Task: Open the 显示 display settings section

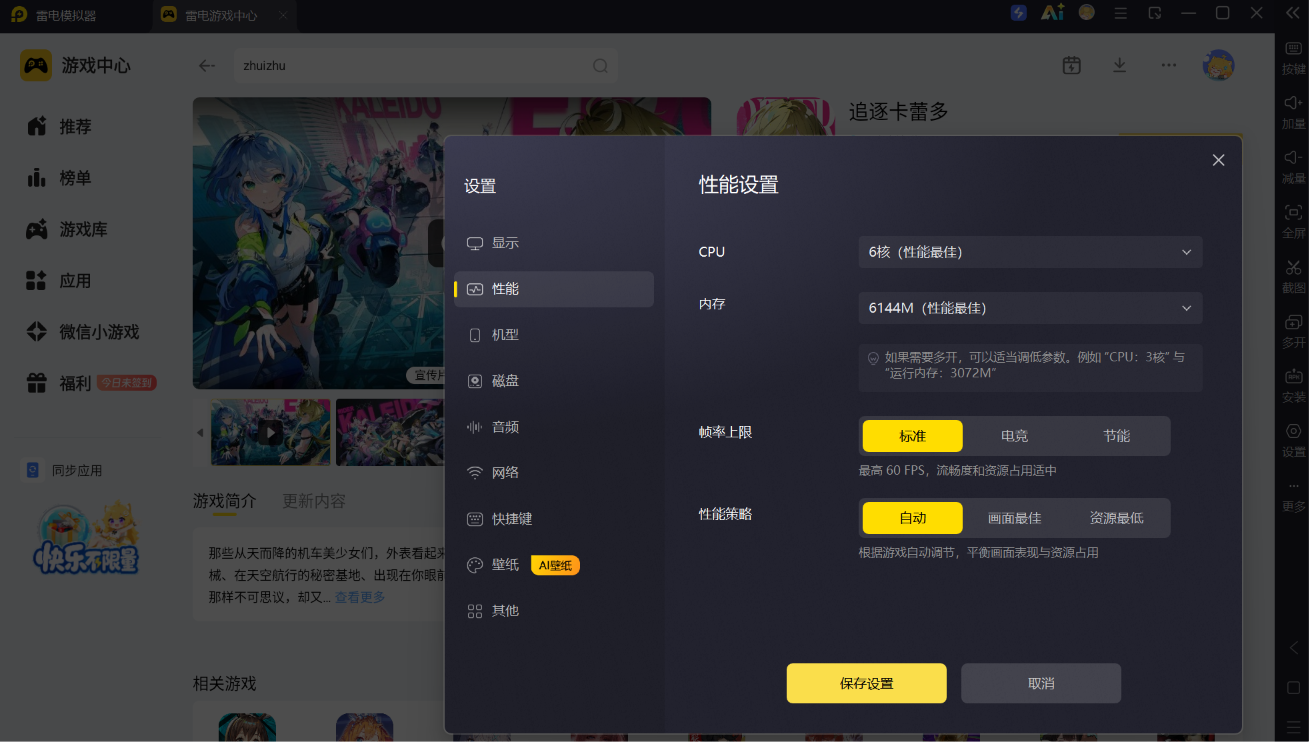Action: (554, 243)
